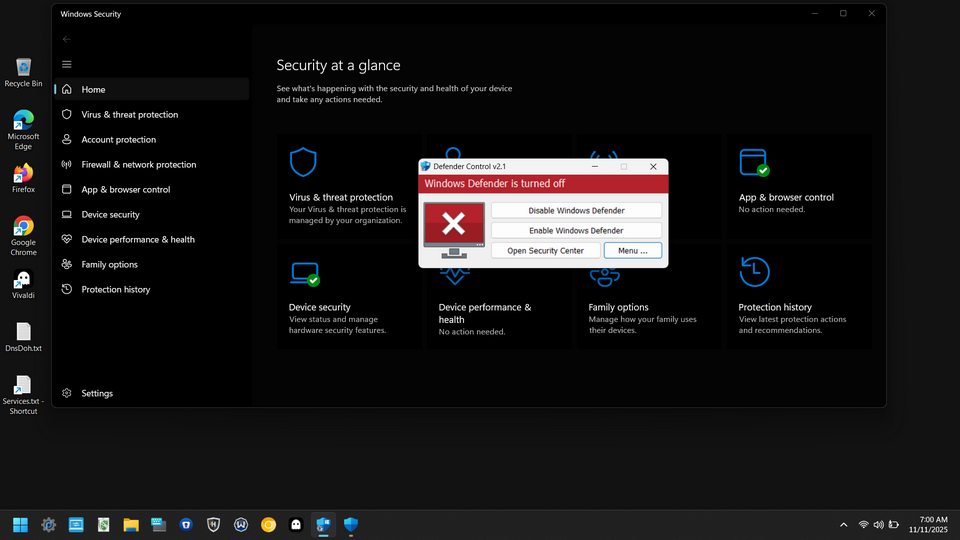Open Virus & threat protection shield tile

(303, 162)
